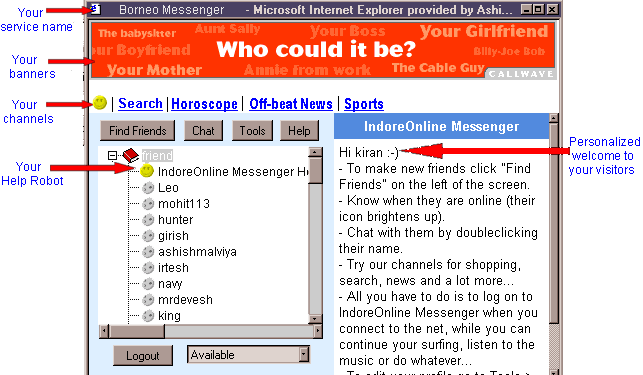Image resolution: width=643 pixels, height=375 pixels.
Task: Select IndoreOnline Messenger help robot entry
Action: tap(233, 171)
